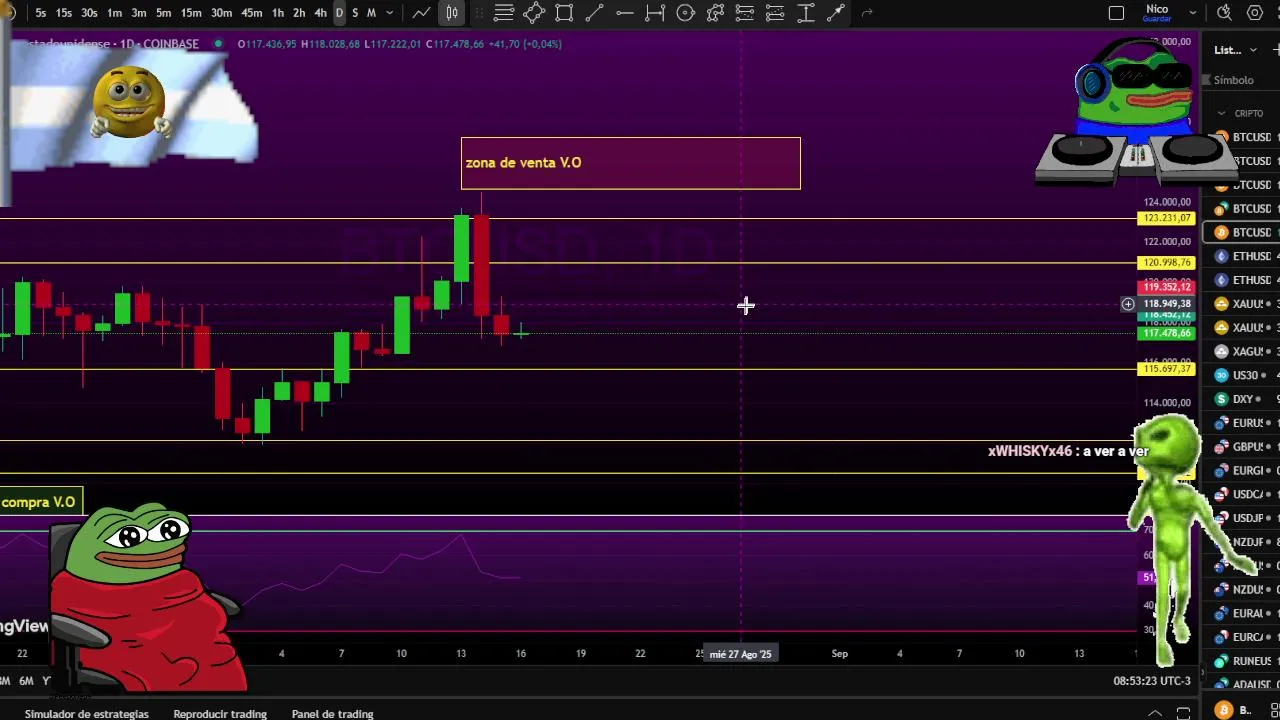Select the price range measure tool
Viewport: 1280px width, 720px height.
(655, 13)
